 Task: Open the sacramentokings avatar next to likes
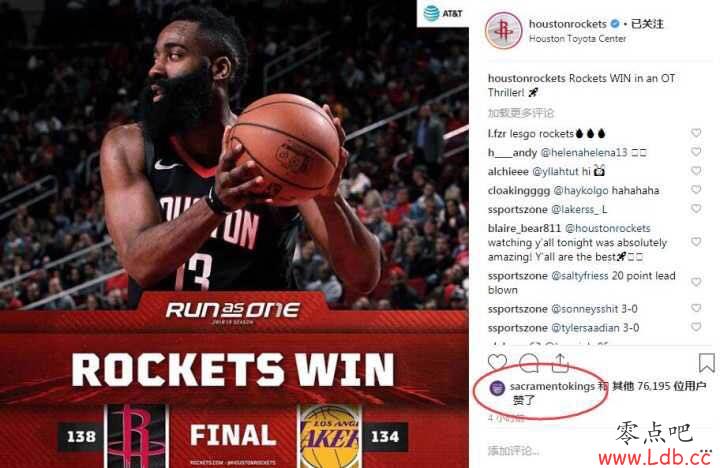tap(497, 388)
